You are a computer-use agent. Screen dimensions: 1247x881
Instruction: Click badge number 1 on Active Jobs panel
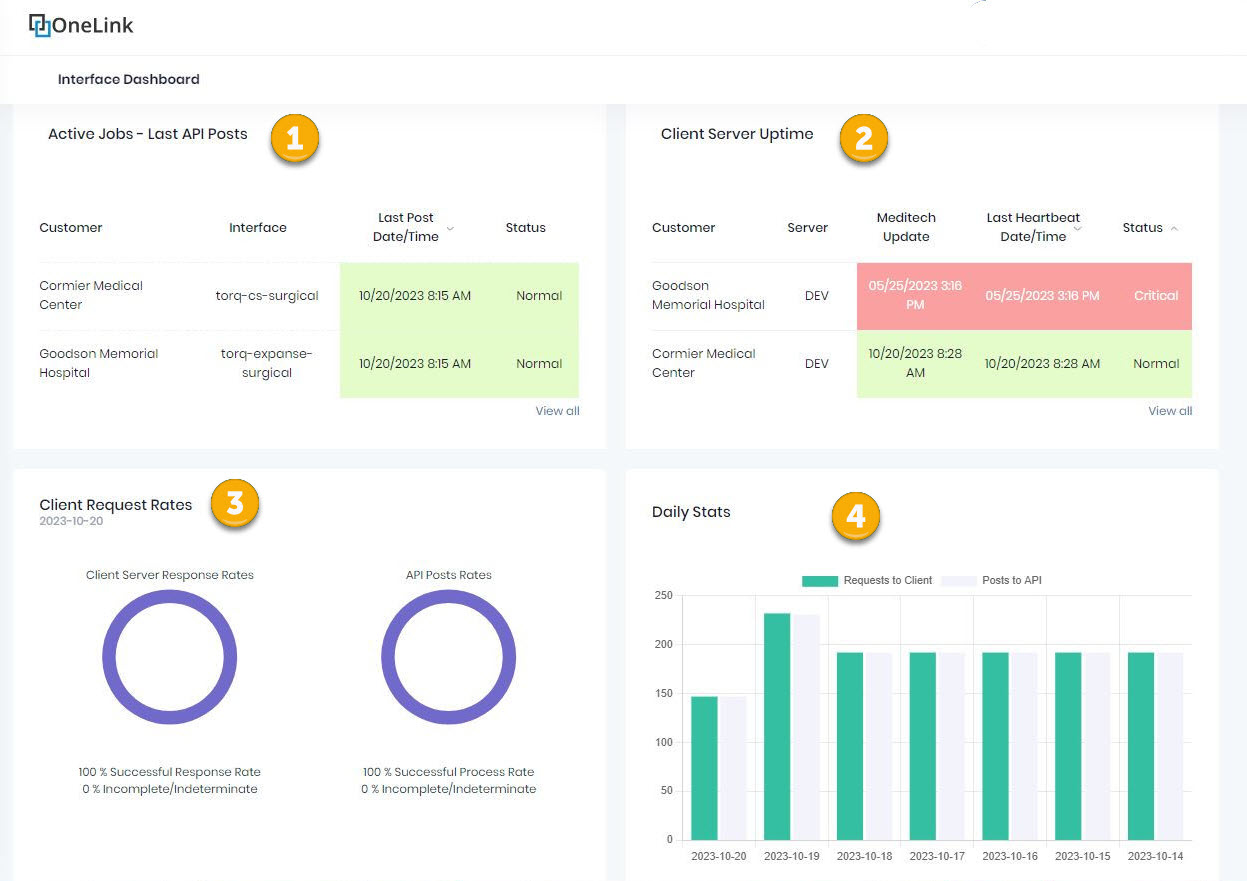click(x=294, y=139)
